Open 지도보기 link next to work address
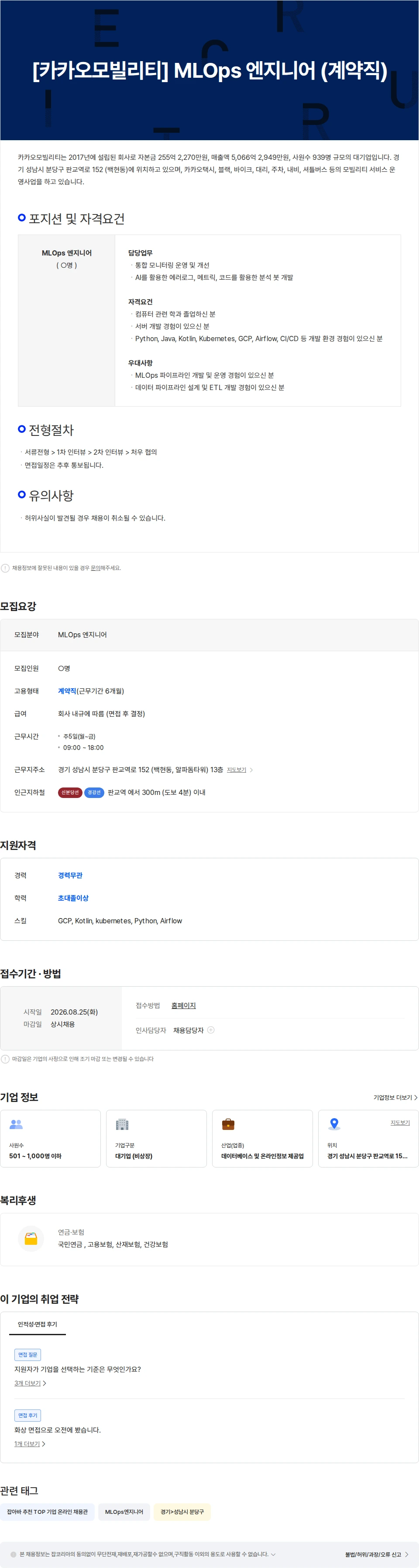This screenshot has width=419, height=1568. (x=237, y=770)
